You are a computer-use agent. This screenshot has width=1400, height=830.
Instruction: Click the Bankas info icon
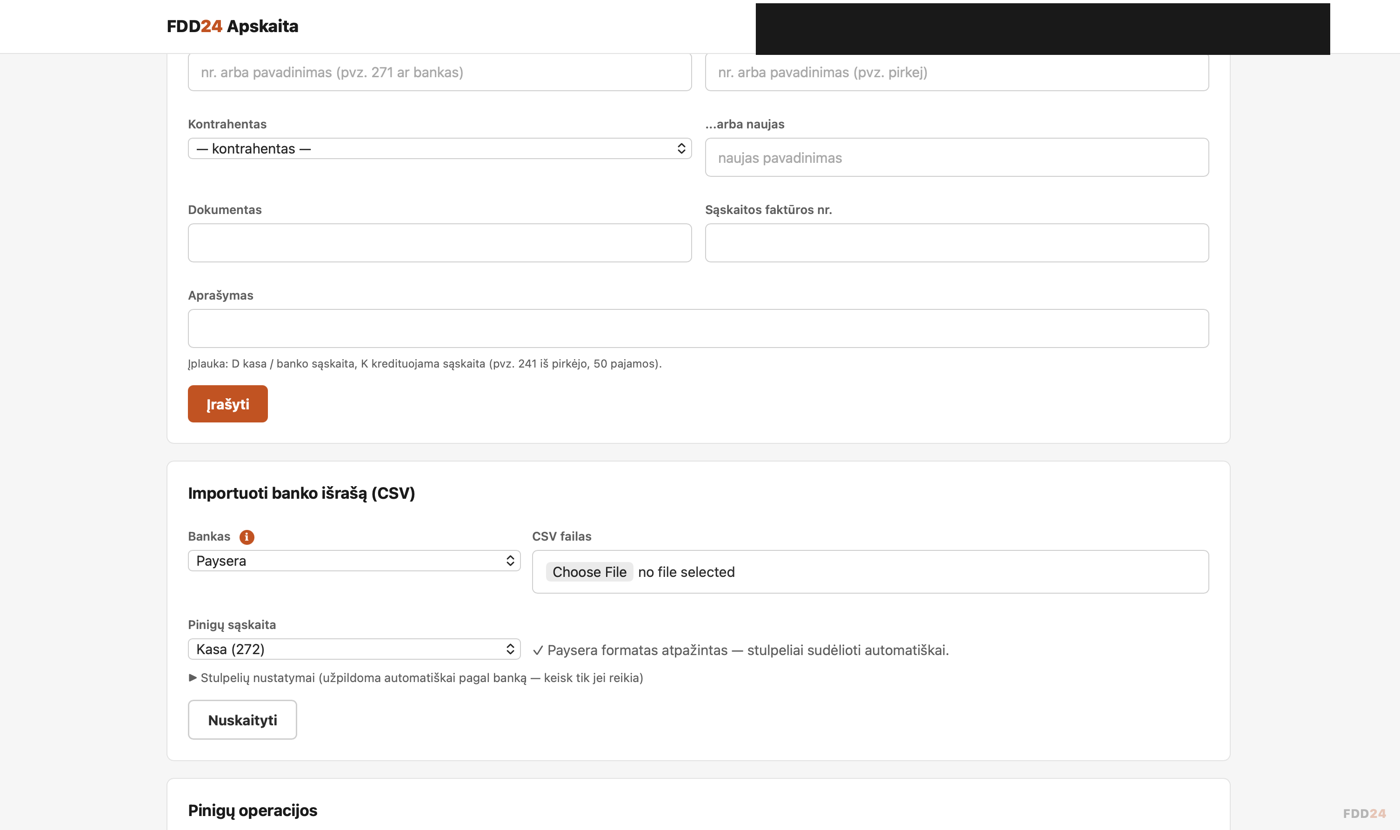(247, 537)
